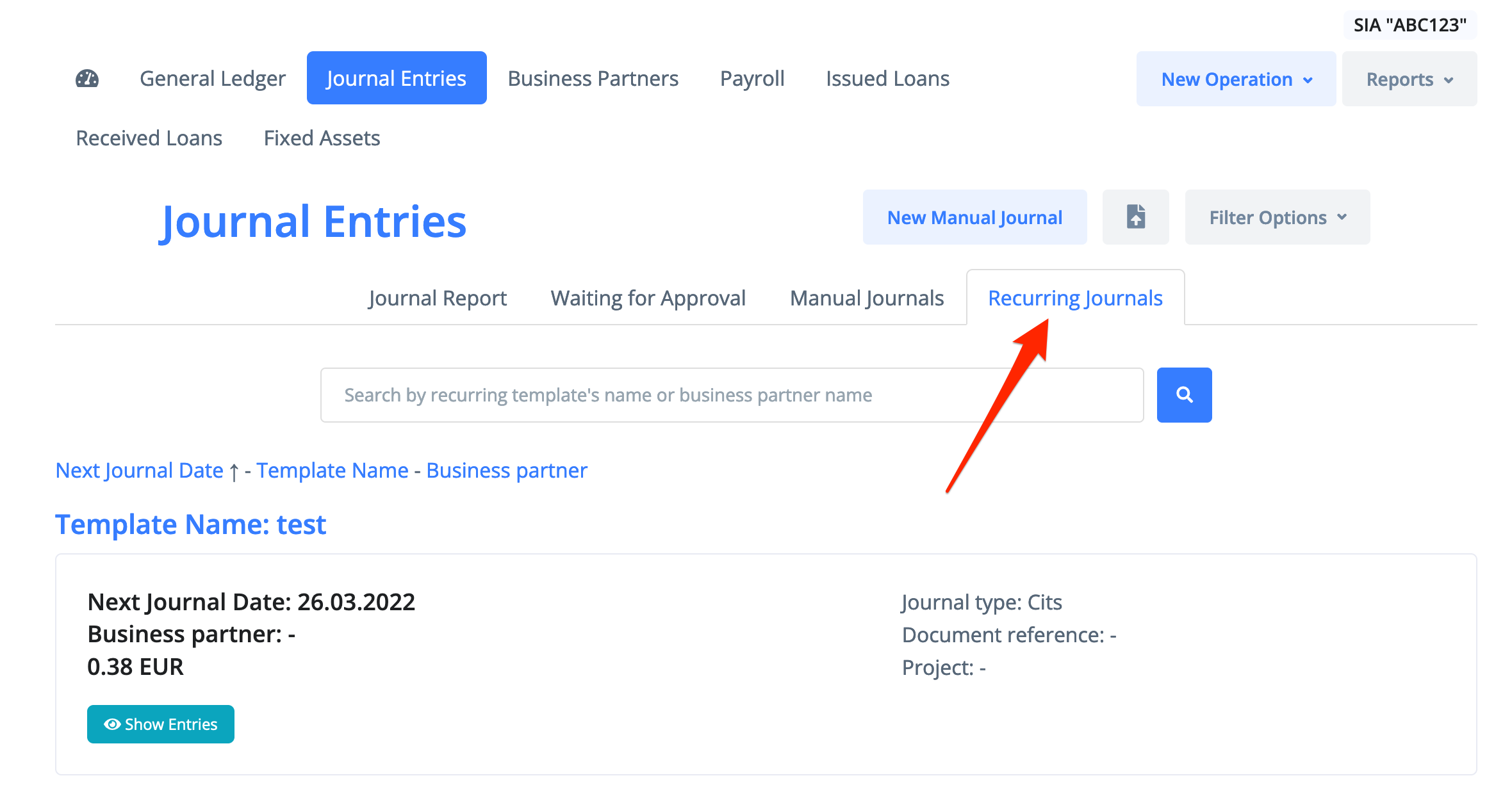
Task: Switch to the Journal Report tab
Action: (437, 298)
